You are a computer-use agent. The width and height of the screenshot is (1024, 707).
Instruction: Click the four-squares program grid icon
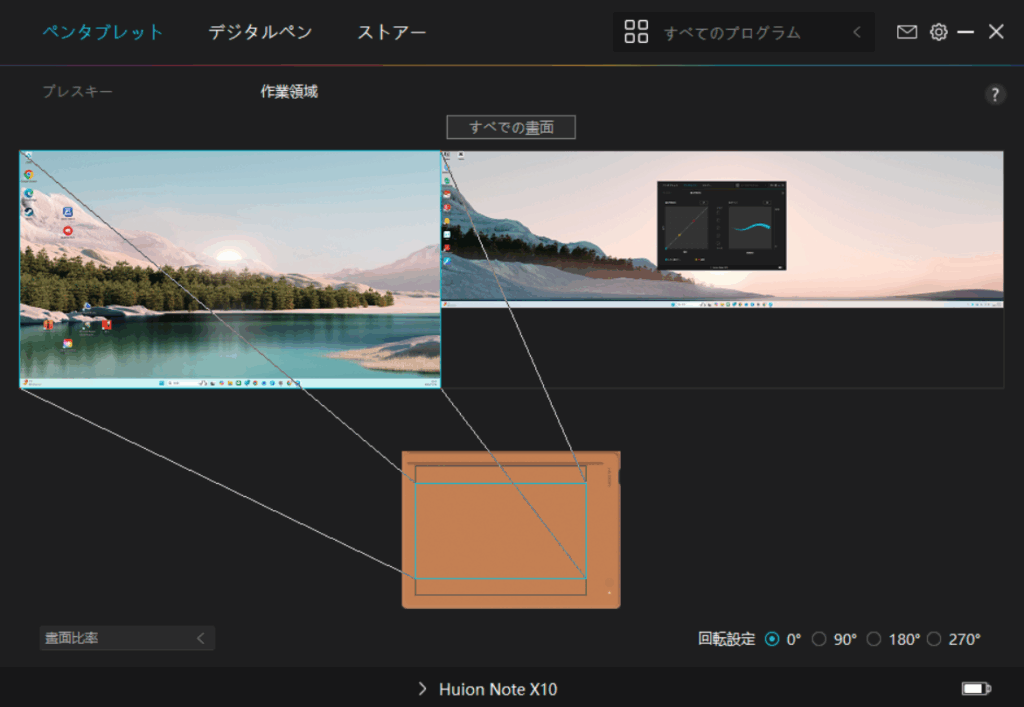coord(636,32)
